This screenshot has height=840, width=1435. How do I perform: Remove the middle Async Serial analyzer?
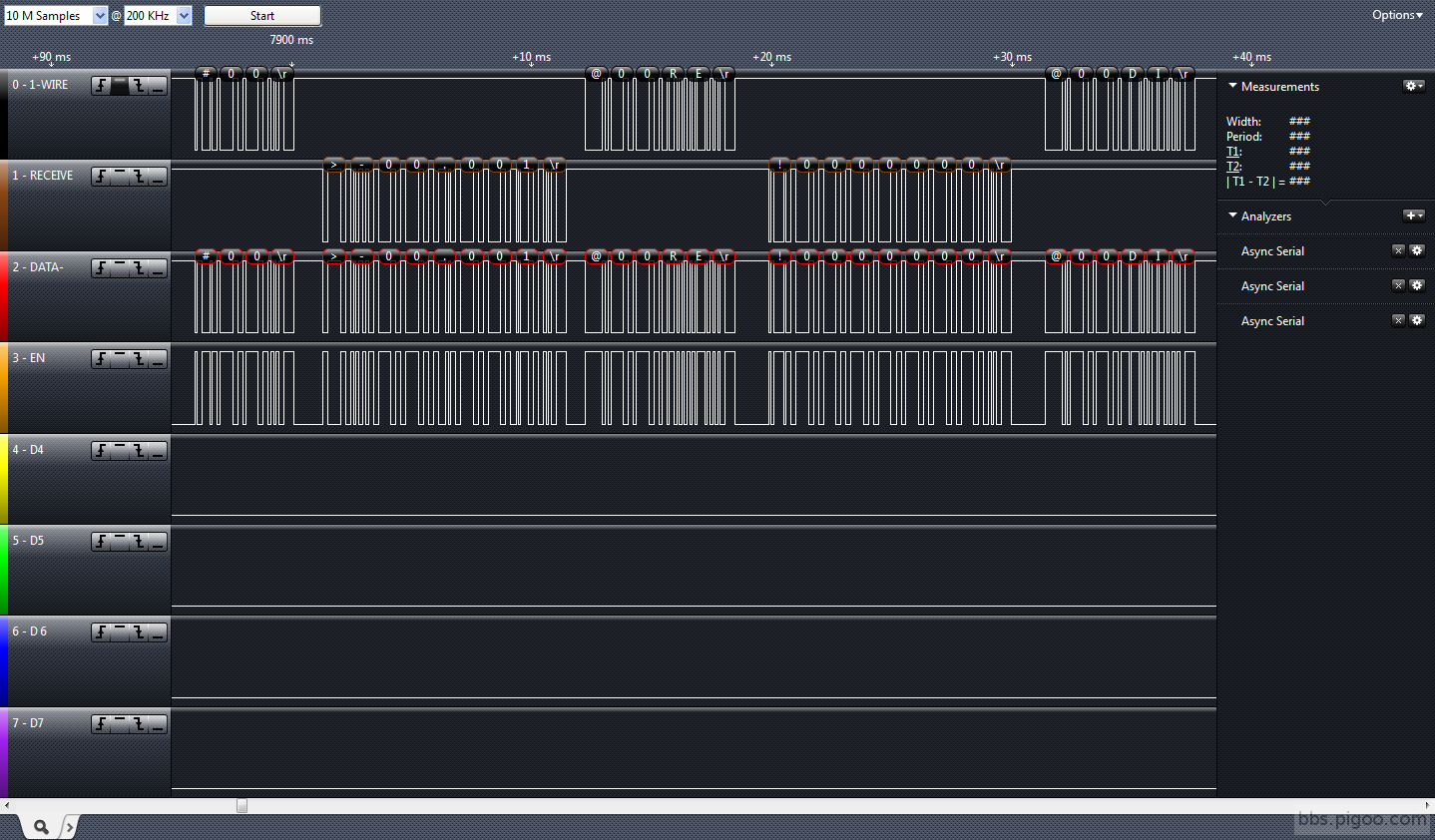tap(1398, 285)
